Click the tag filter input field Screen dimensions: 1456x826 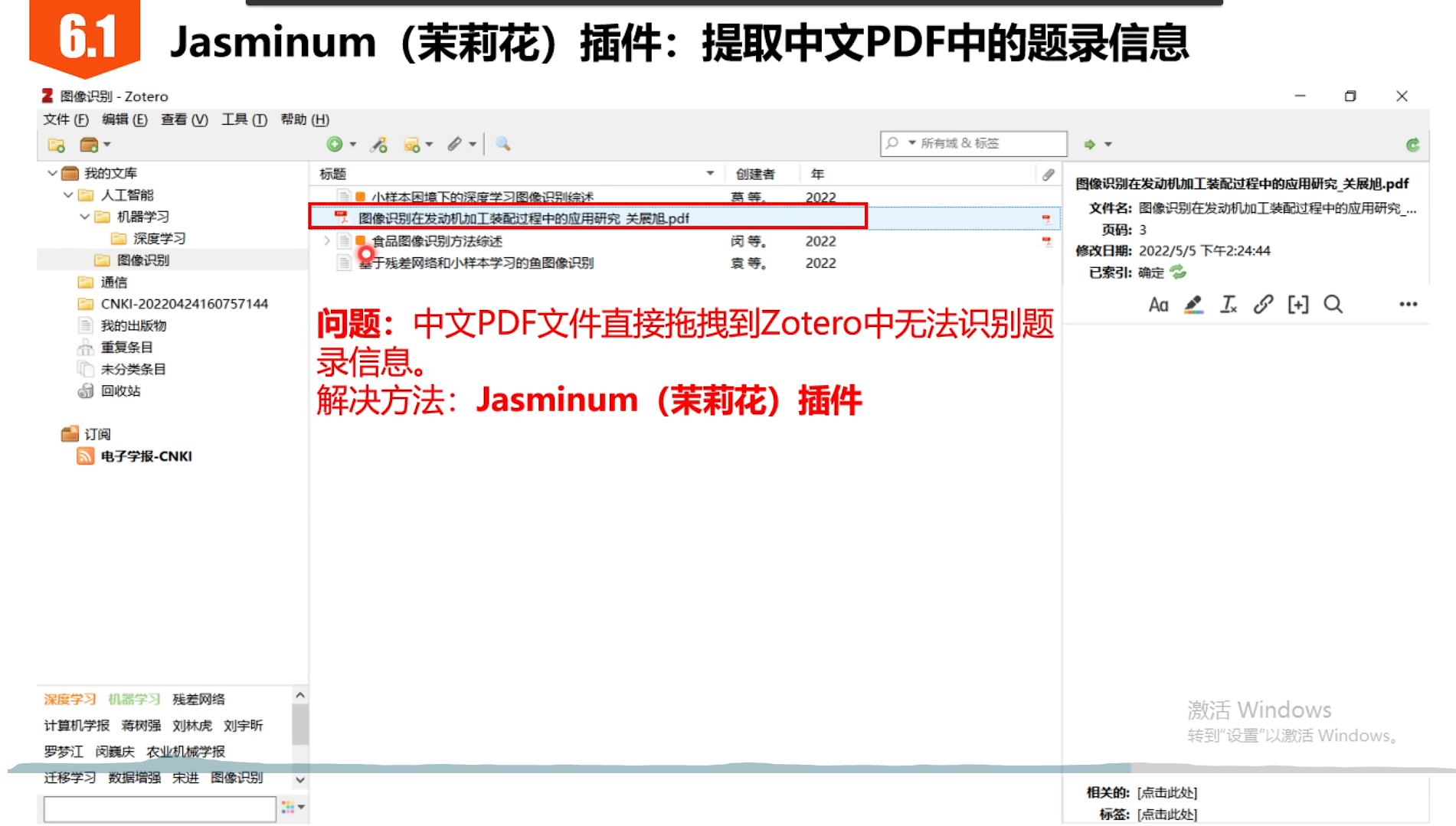[159, 808]
